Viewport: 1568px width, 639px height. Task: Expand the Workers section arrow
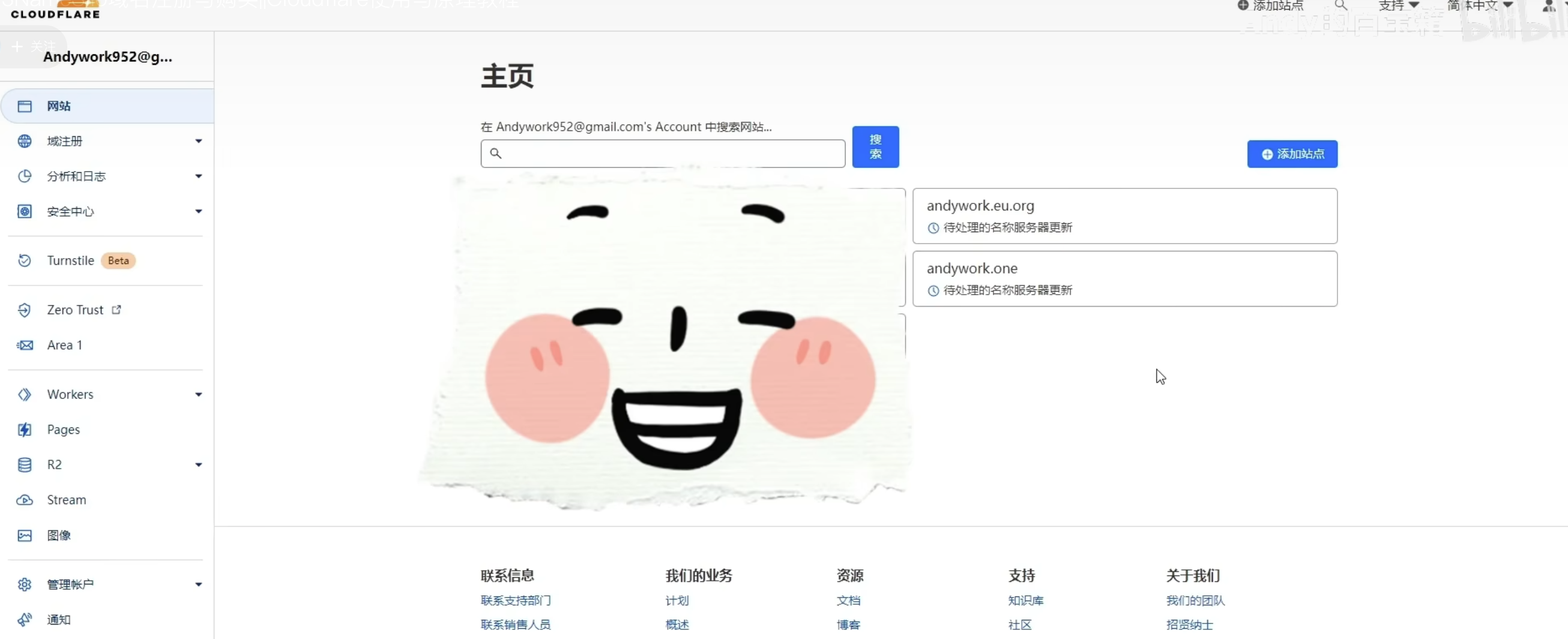coord(198,394)
